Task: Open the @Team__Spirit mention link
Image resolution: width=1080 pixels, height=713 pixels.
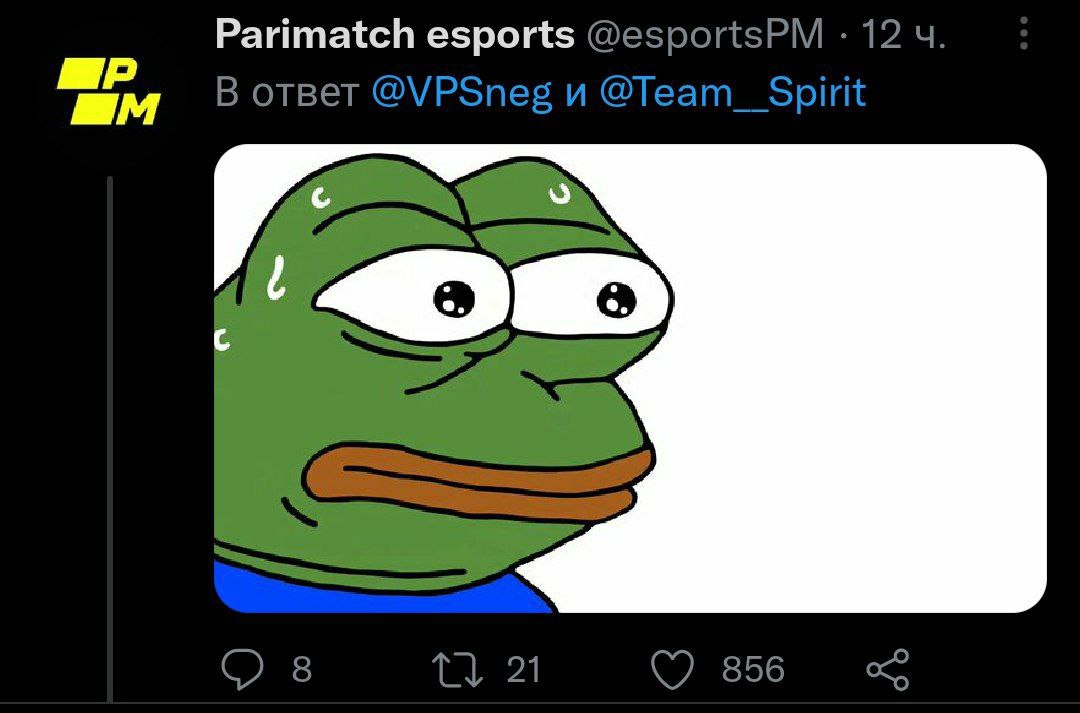Action: click(732, 92)
